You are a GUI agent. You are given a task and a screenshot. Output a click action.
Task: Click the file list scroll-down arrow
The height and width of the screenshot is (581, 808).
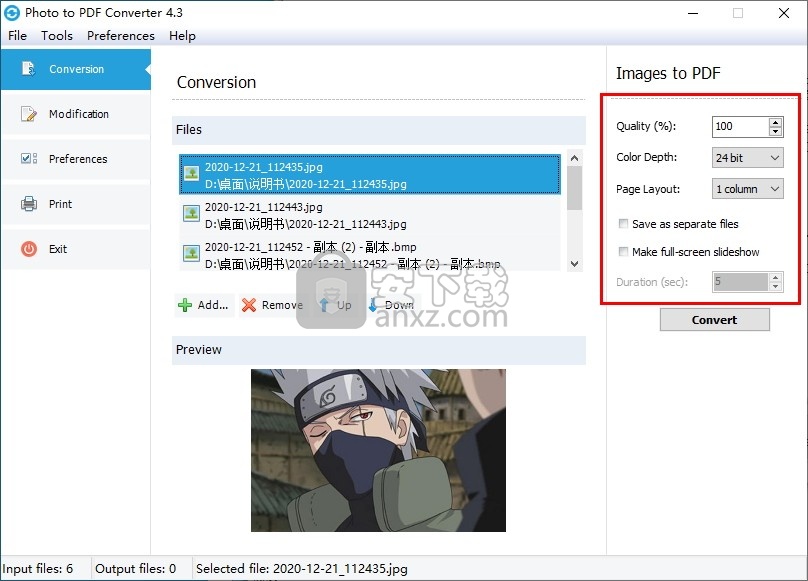(x=575, y=263)
